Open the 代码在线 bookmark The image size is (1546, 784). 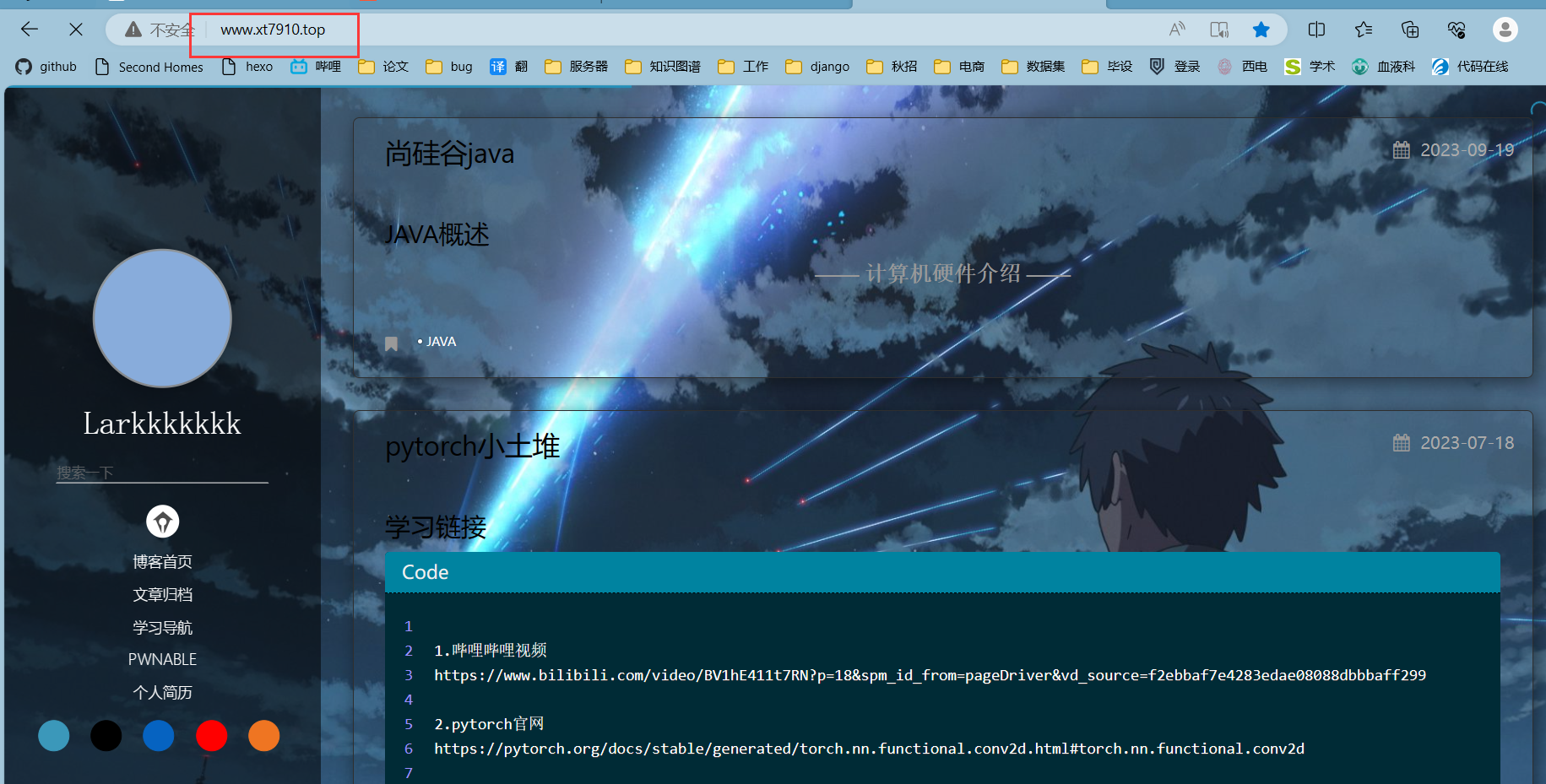1471,67
